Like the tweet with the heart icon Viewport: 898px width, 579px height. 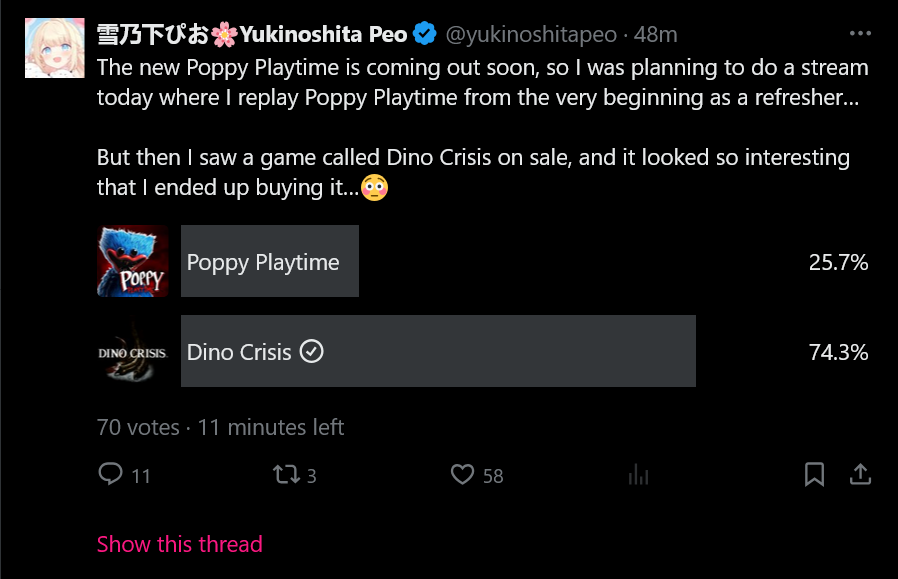coord(462,474)
